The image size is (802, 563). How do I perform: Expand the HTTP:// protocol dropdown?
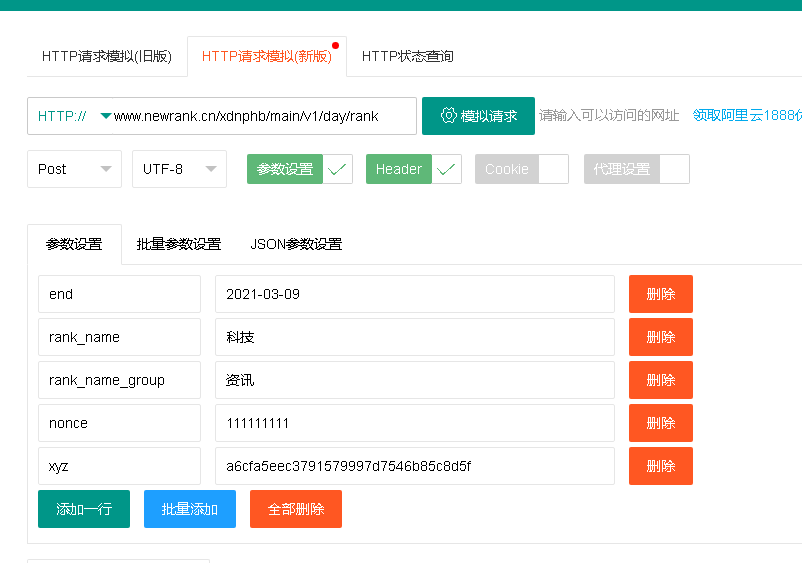(72, 116)
